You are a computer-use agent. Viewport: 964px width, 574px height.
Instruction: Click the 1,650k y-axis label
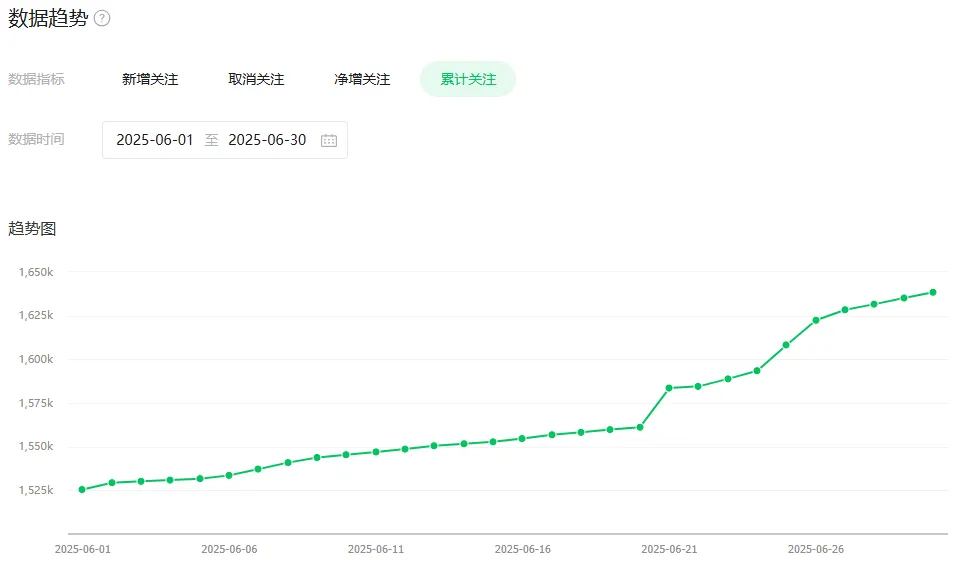pyautogui.click(x=36, y=272)
